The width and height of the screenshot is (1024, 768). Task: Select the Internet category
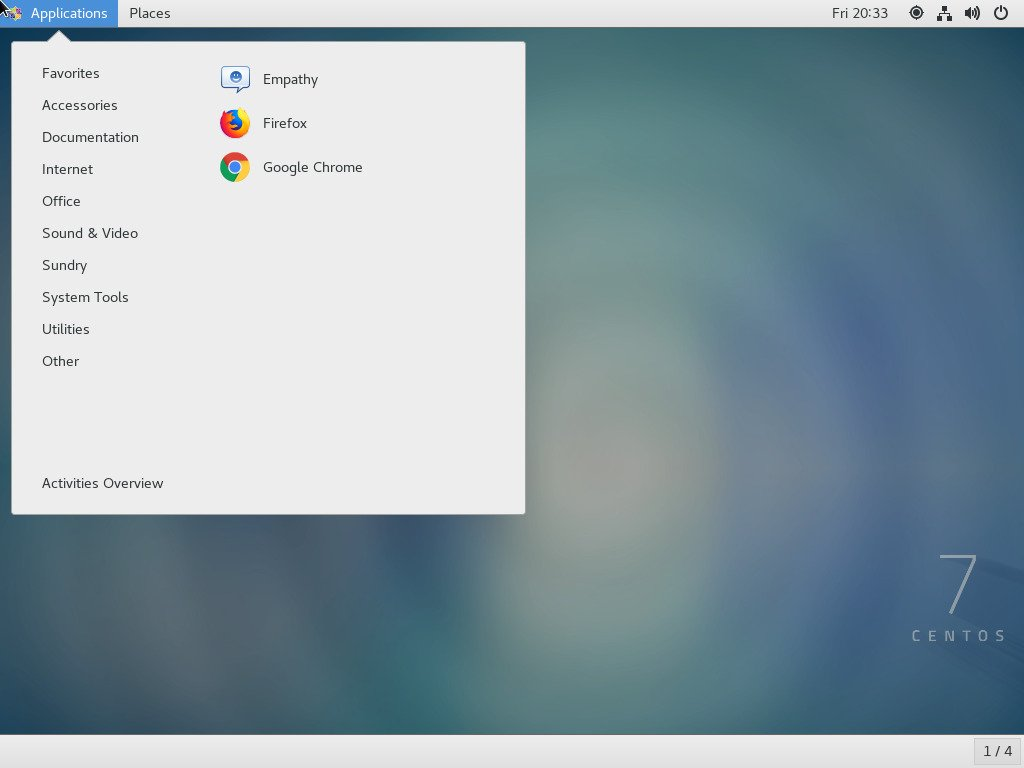[x=67, y=169]
